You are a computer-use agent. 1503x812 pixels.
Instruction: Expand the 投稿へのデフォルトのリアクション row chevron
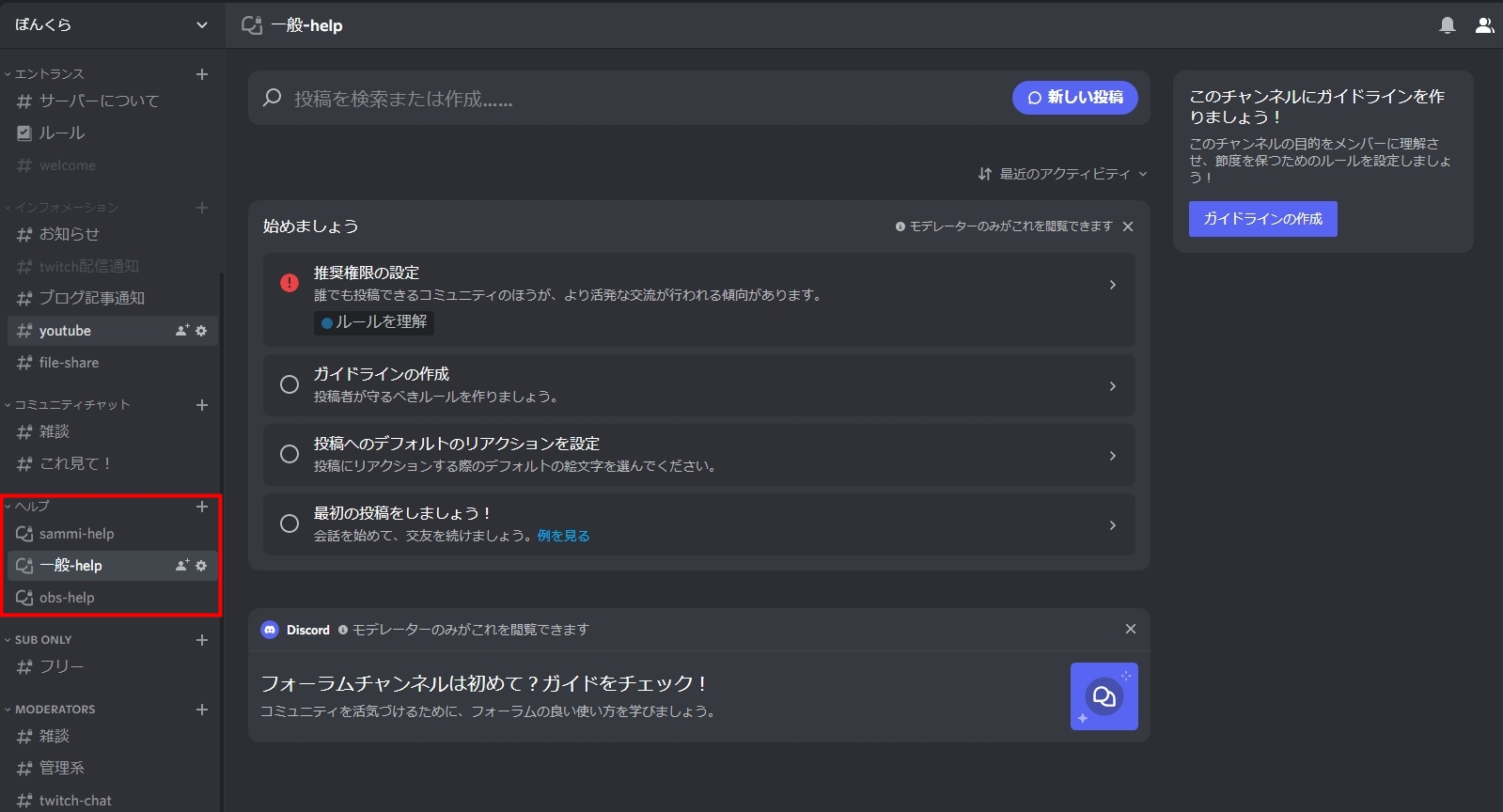tap(1113, 456)
